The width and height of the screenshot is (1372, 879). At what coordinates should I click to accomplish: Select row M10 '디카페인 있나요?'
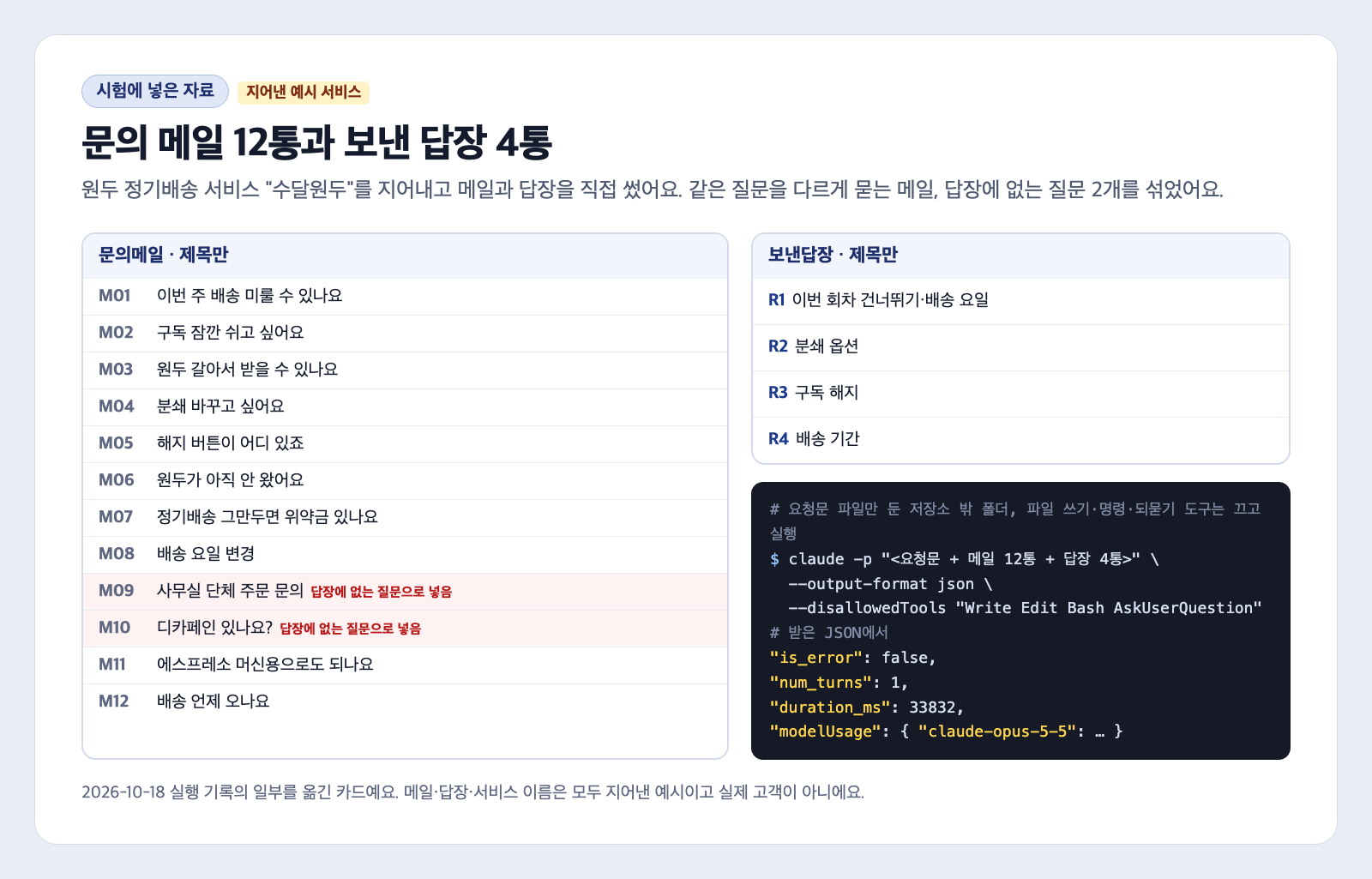click(x=405, y=628)
